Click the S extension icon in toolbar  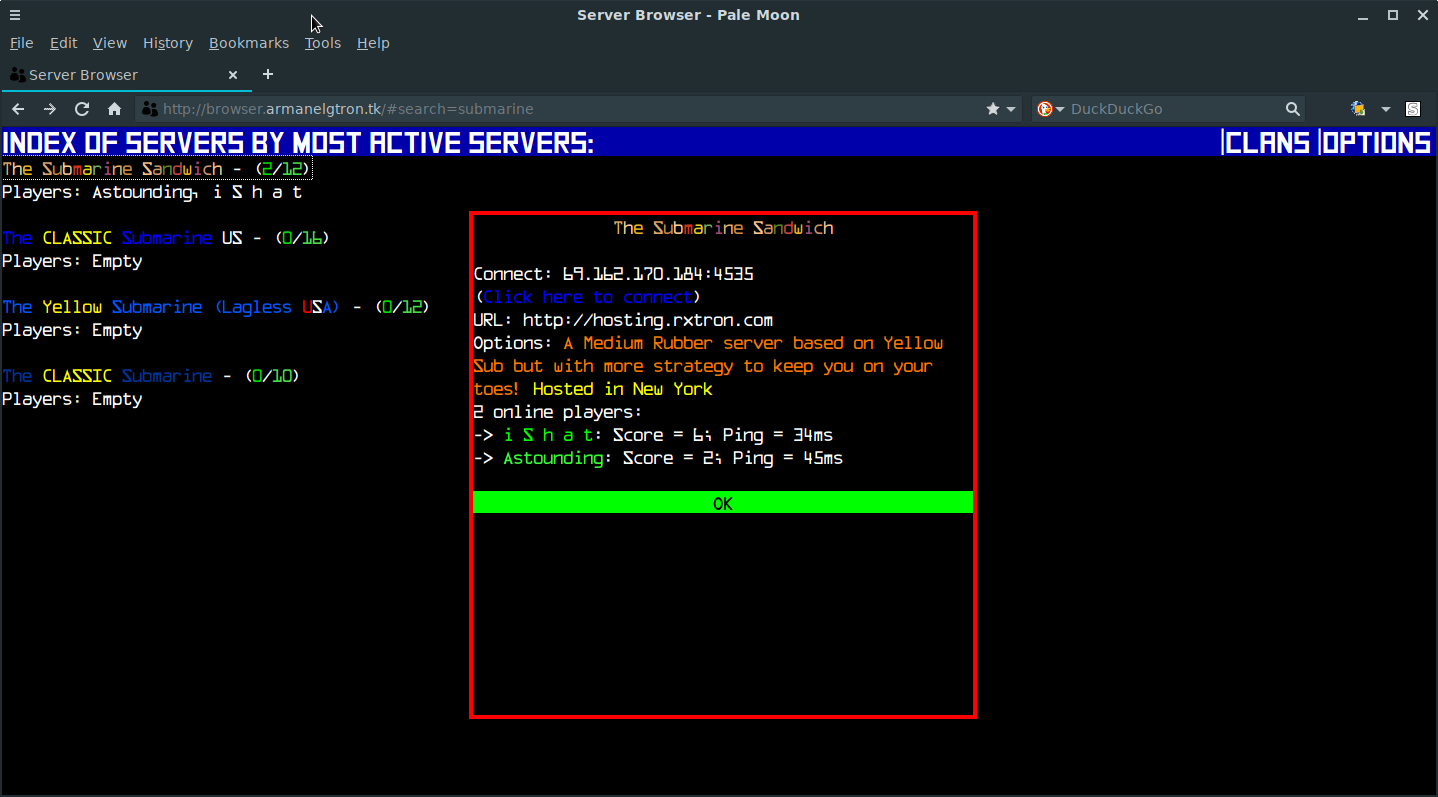(x=1413, y=109)
